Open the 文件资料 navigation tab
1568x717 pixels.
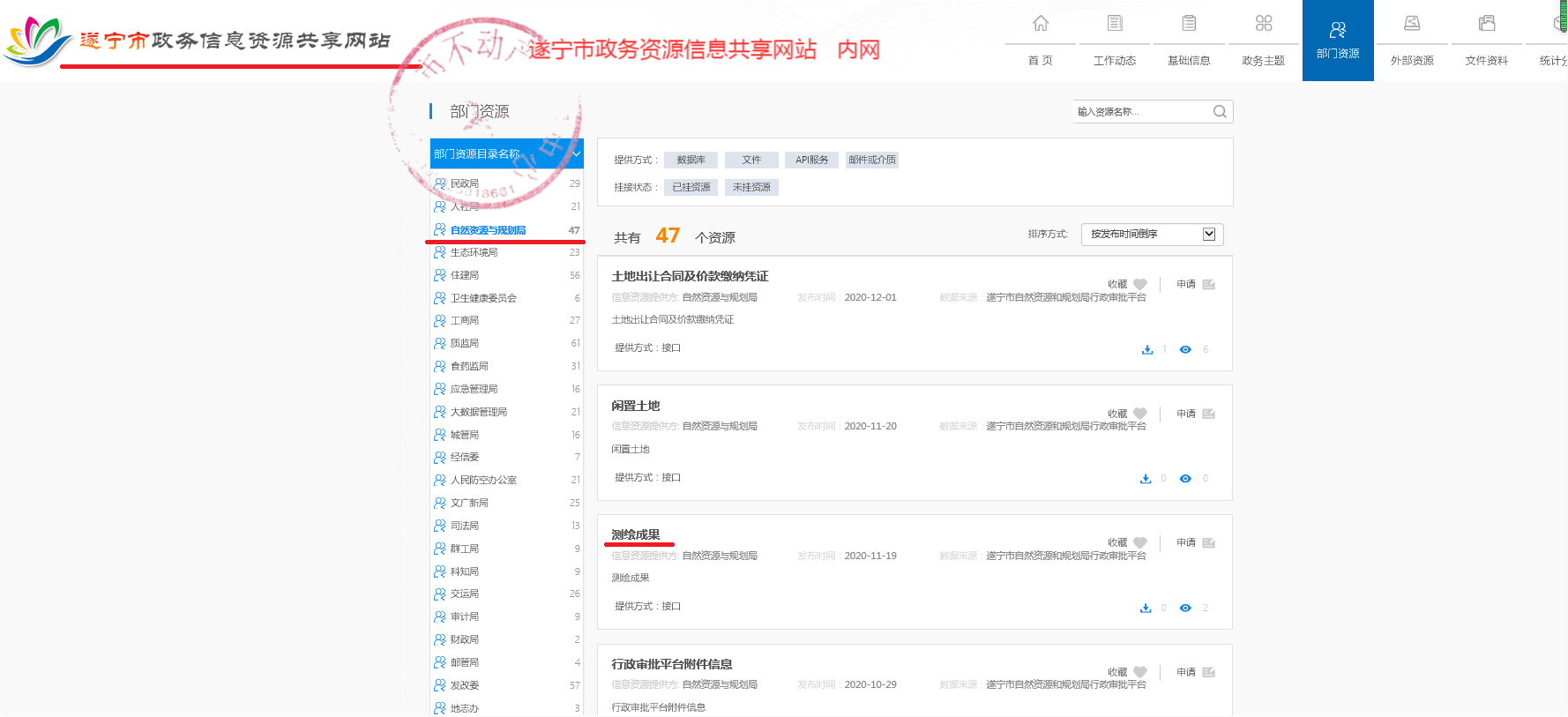pos(1486,41)
